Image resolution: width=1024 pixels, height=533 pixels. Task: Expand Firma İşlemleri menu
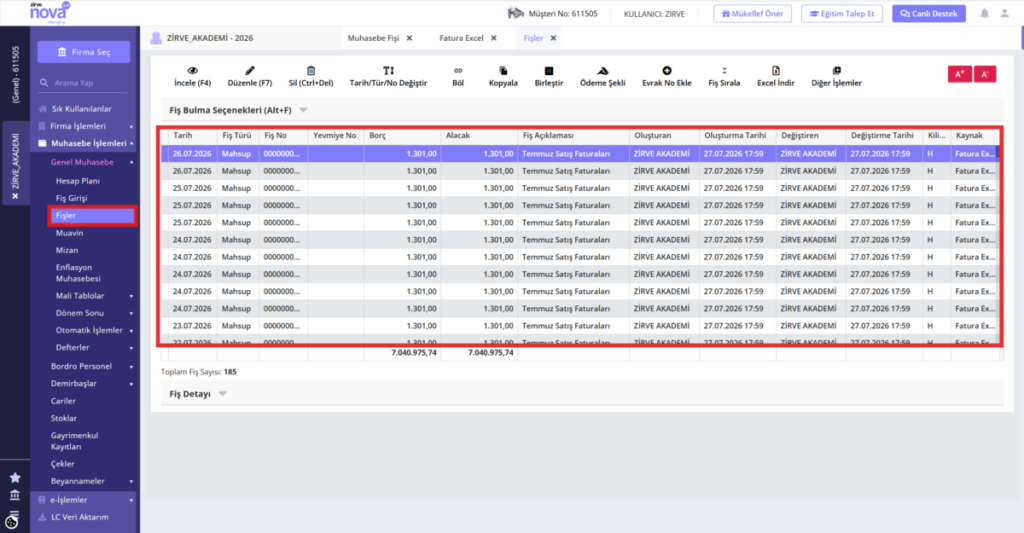click(131, 126)
